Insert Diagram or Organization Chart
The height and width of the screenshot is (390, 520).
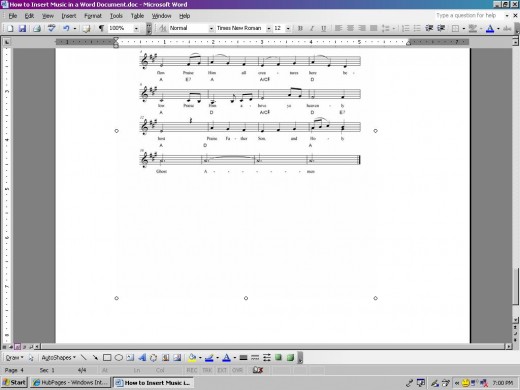[153, 358]
